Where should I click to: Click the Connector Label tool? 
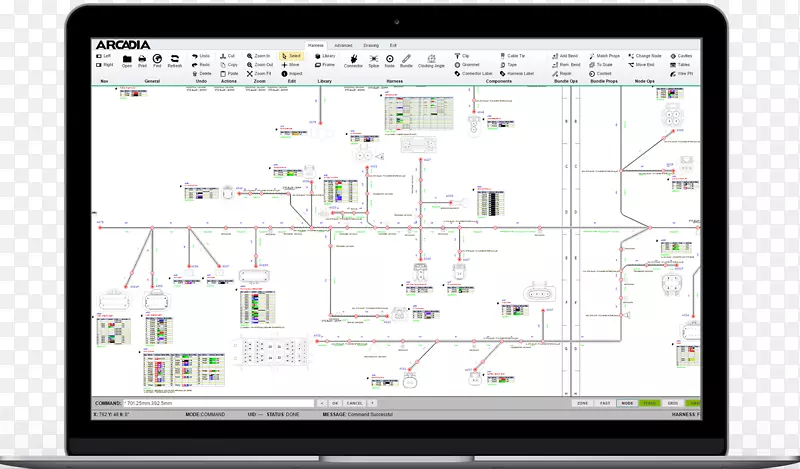(473, 73)
